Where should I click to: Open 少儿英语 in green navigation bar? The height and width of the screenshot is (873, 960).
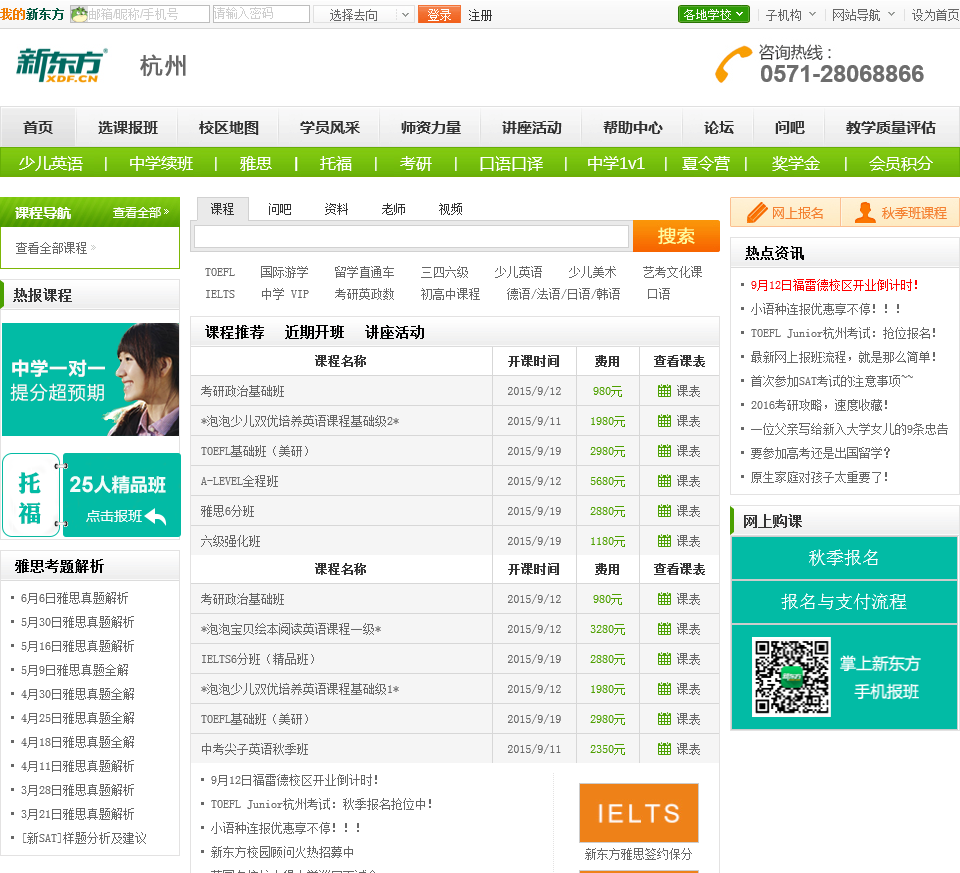click(x=51, y=163)
